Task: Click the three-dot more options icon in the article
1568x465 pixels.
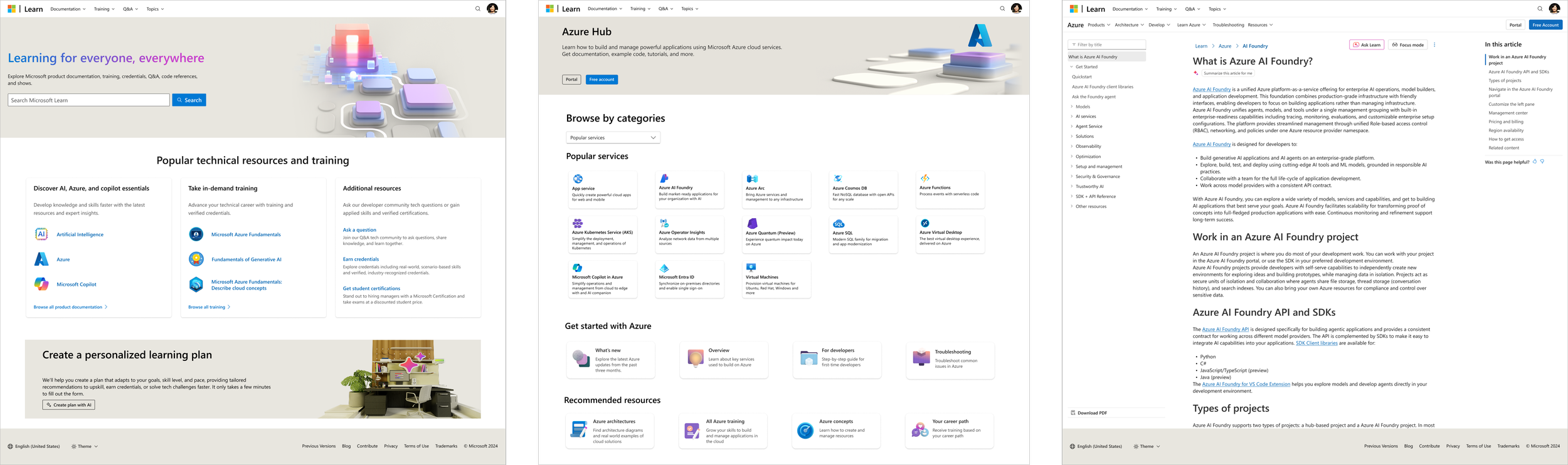Action: (1434, 44)
